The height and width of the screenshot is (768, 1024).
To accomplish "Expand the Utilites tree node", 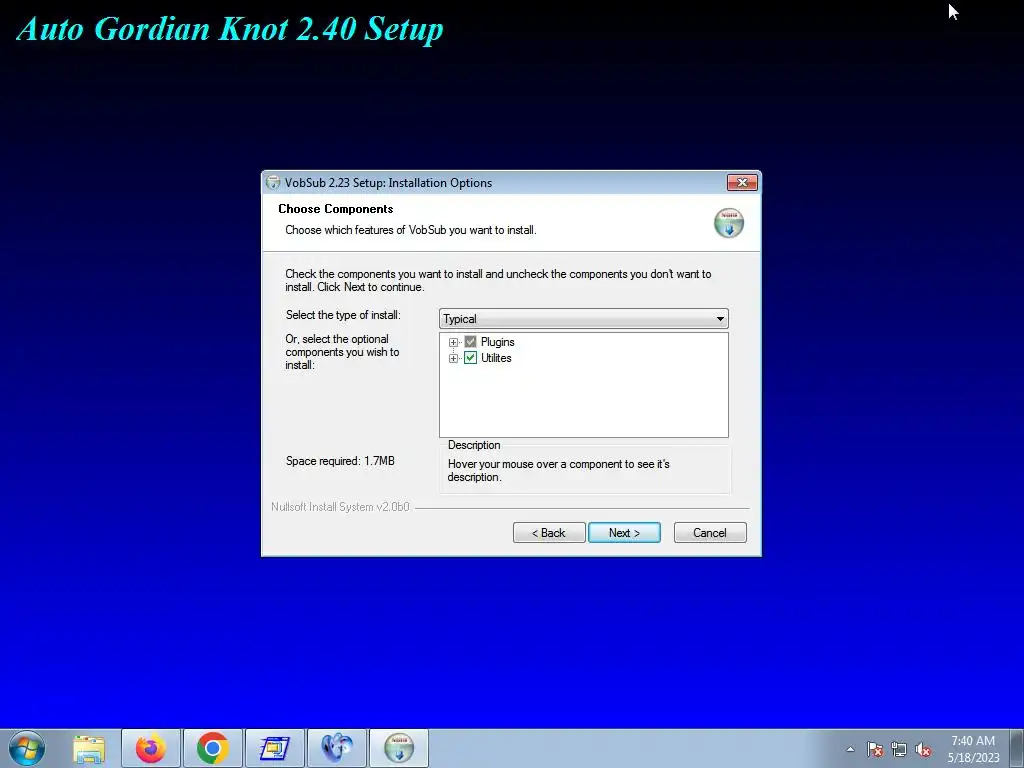I will tap(453, 358).
